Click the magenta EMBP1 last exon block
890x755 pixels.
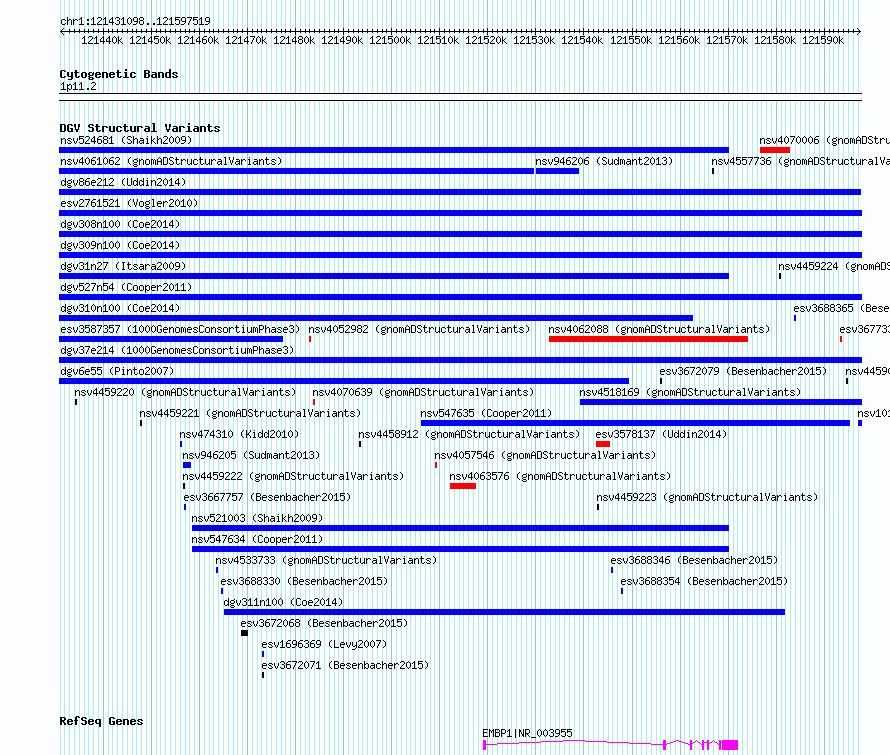coord(729,745)
